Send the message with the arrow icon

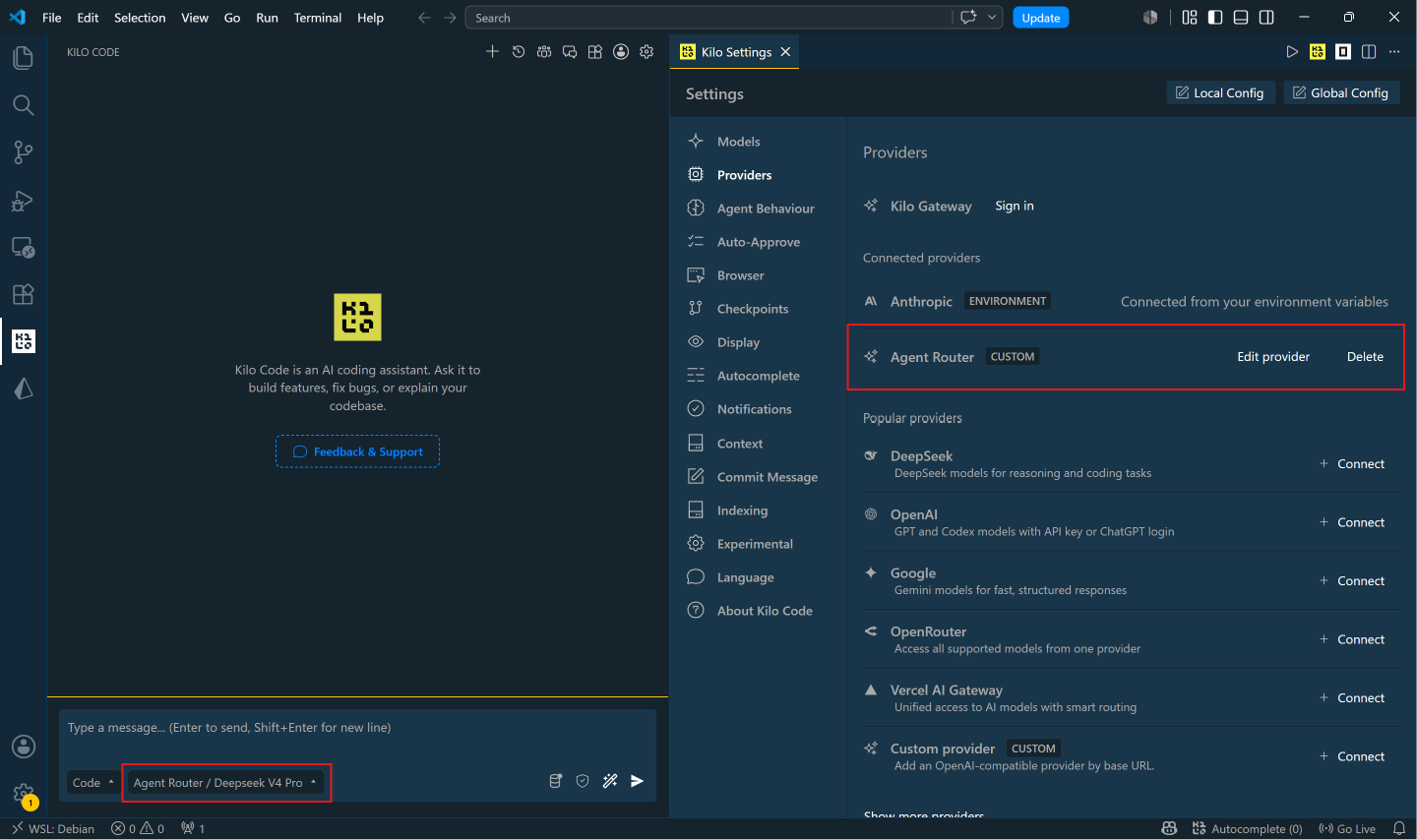(638, 781)
